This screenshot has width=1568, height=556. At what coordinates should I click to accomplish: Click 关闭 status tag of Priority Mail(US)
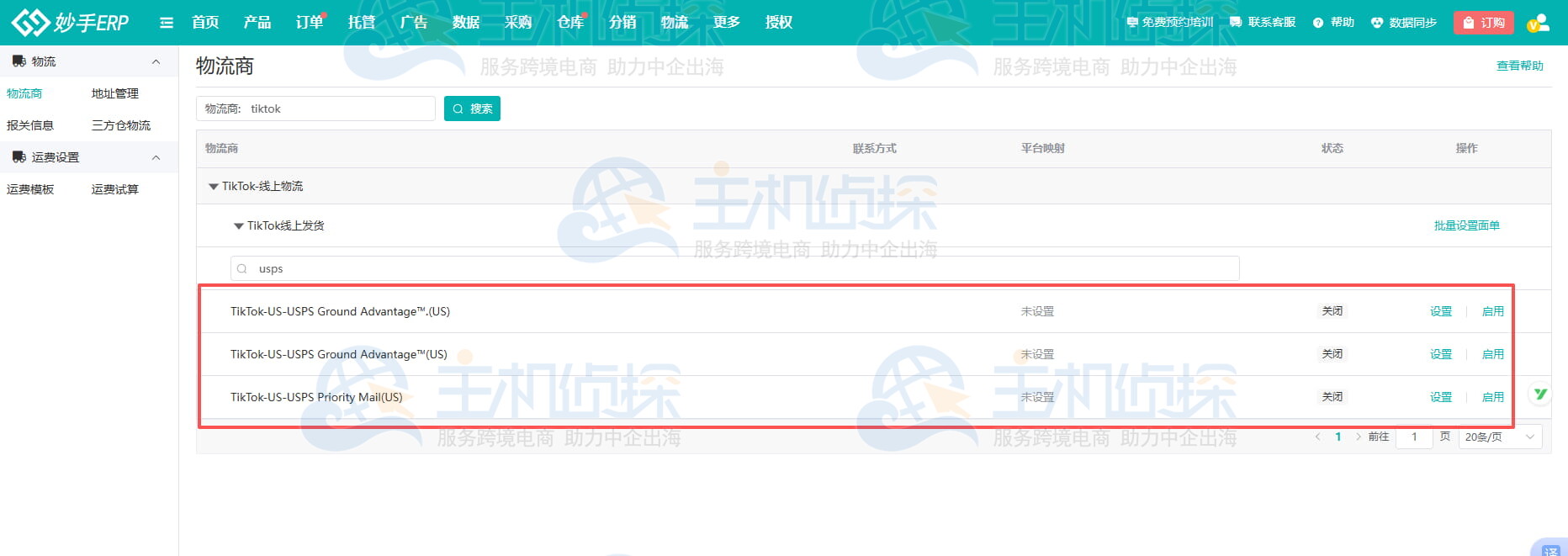[1332, 396]
